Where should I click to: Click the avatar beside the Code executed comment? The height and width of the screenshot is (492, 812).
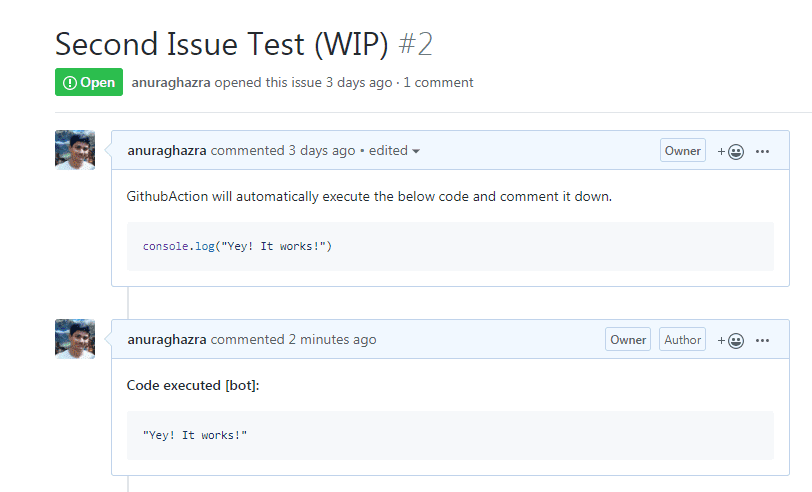pos(75,339)
